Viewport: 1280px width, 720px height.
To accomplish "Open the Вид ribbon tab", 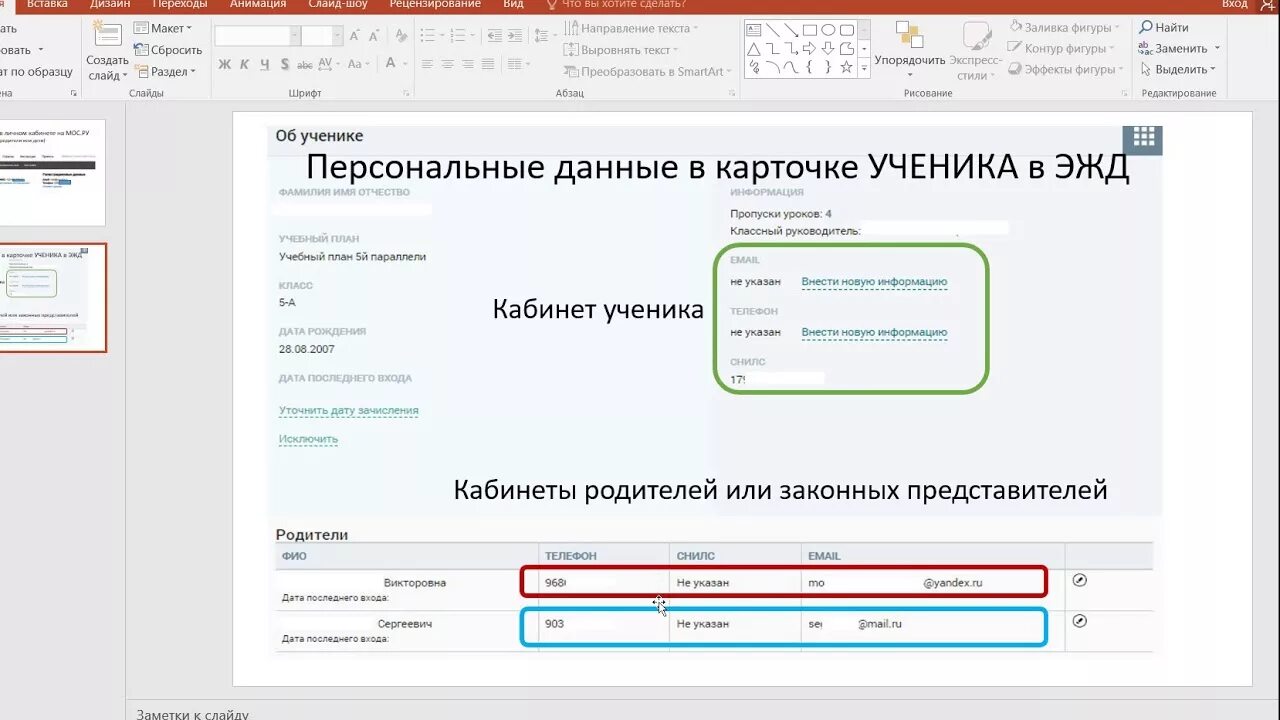I will (x=513, y=4).
